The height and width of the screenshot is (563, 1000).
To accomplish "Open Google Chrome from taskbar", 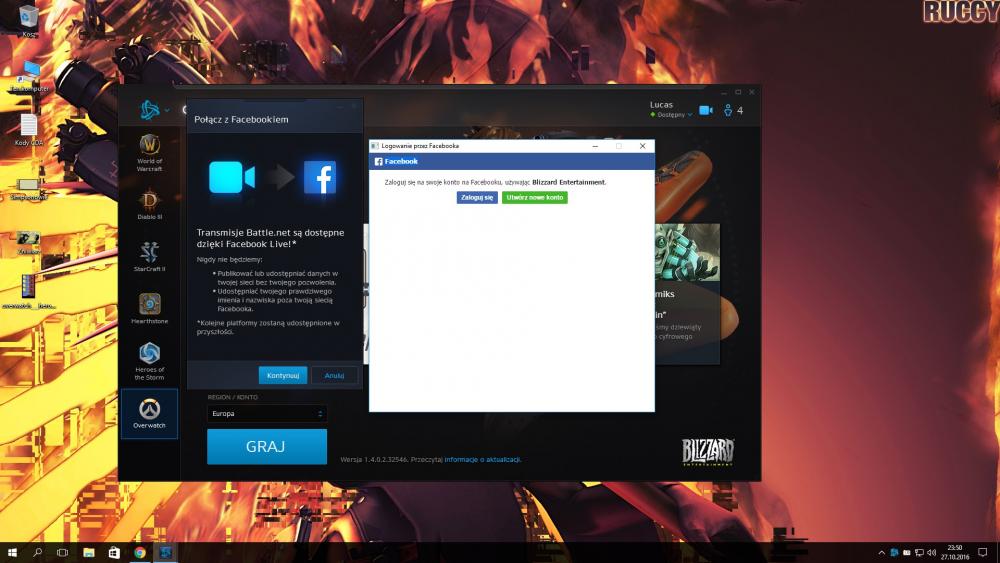I will coord(140,552).
